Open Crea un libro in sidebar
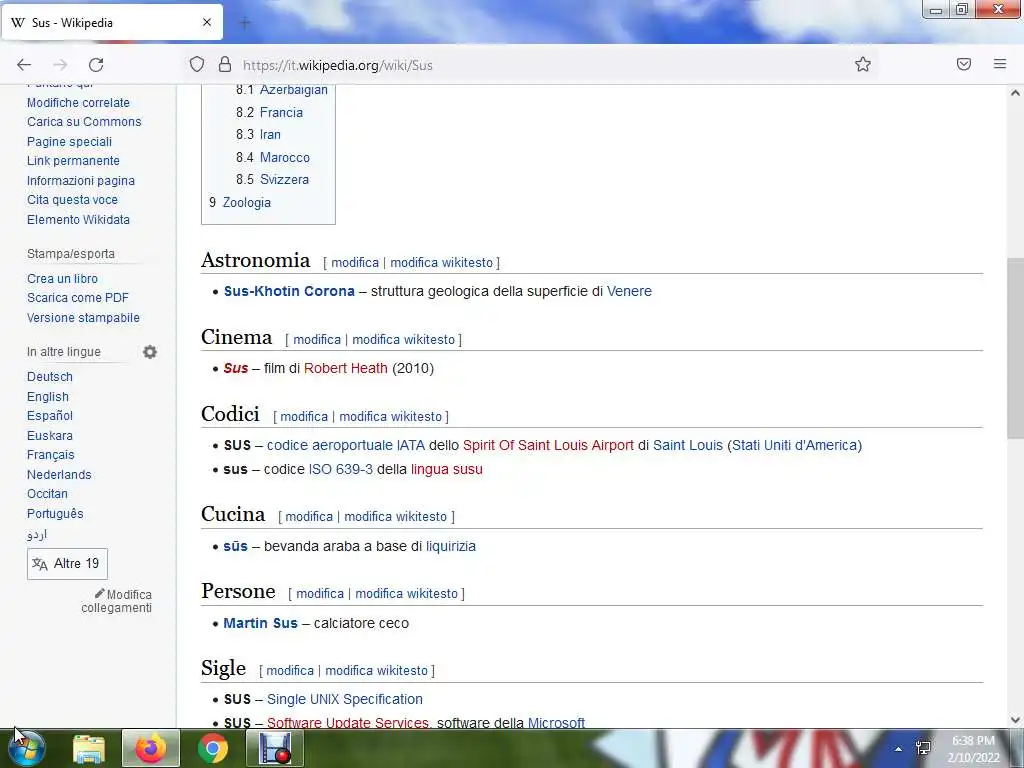Image resolution: width=1024 pixels, height=768 pixels. (x=62, y=279)
